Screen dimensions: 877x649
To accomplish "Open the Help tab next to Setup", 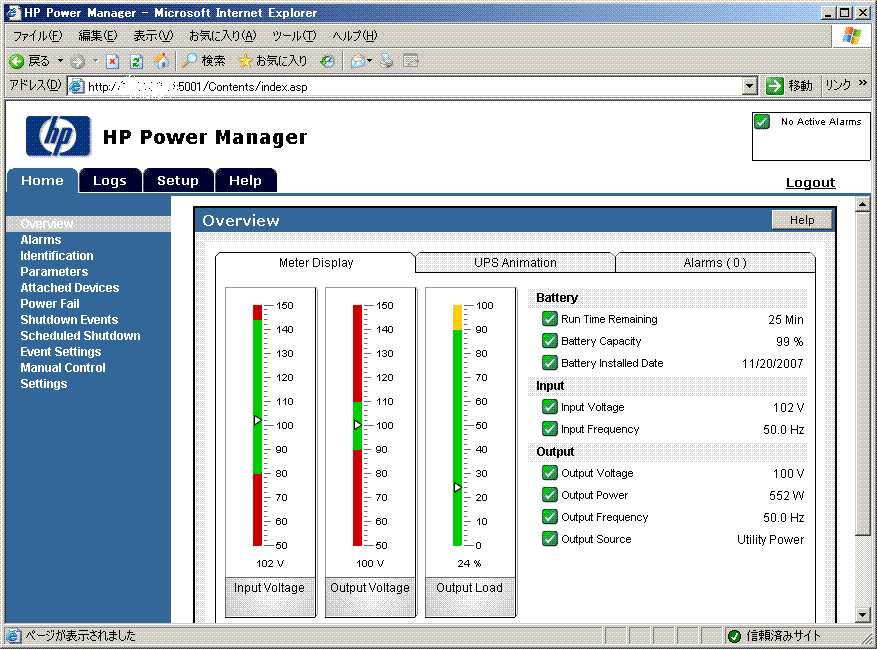I will click(246, 181).
